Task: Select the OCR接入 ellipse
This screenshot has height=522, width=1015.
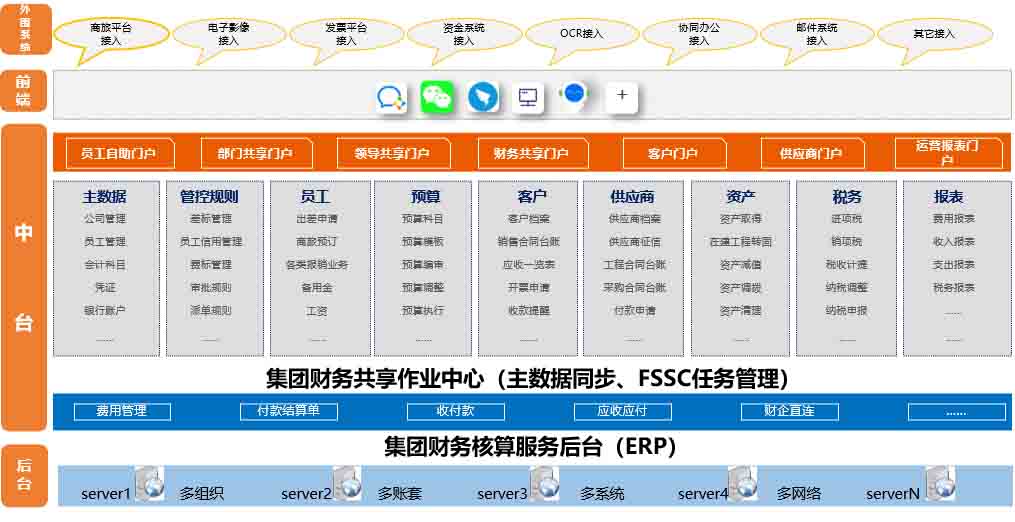Action: point(581,34)
